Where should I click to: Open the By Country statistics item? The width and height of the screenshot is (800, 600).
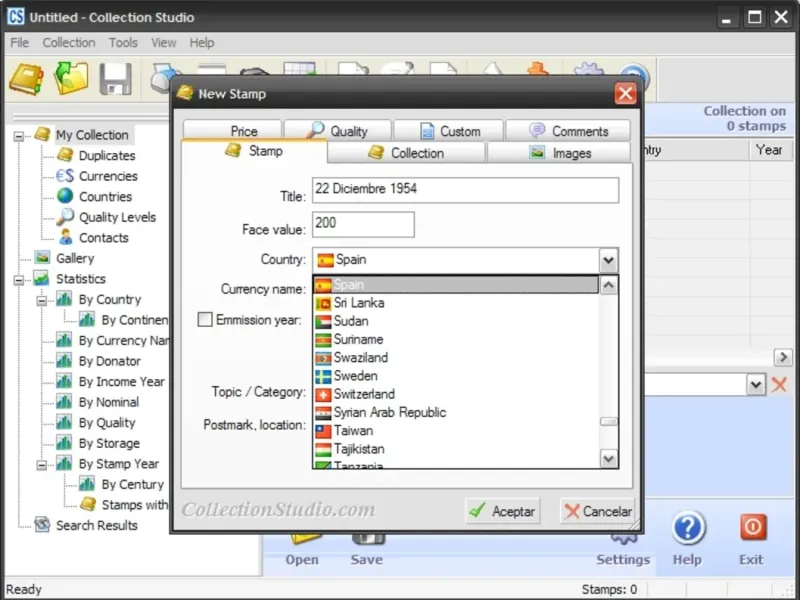coord(110,299)
